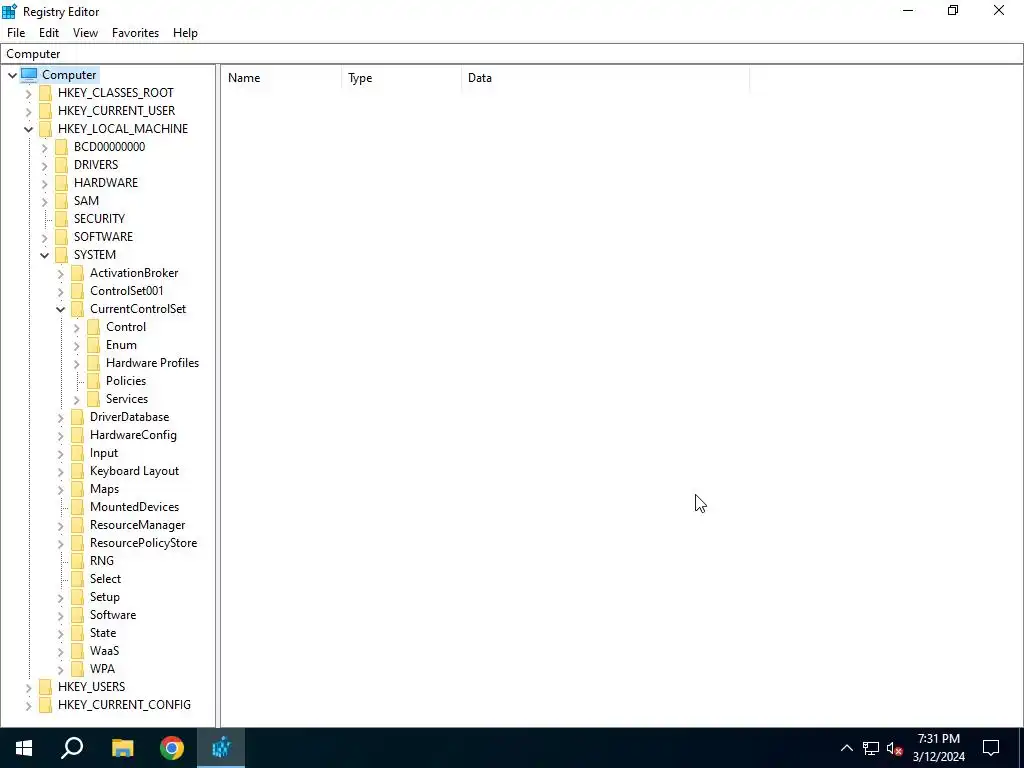This screenshot has width=1024, height=768.
Task: Select the RNG key
Action: [x=101, y=561]
